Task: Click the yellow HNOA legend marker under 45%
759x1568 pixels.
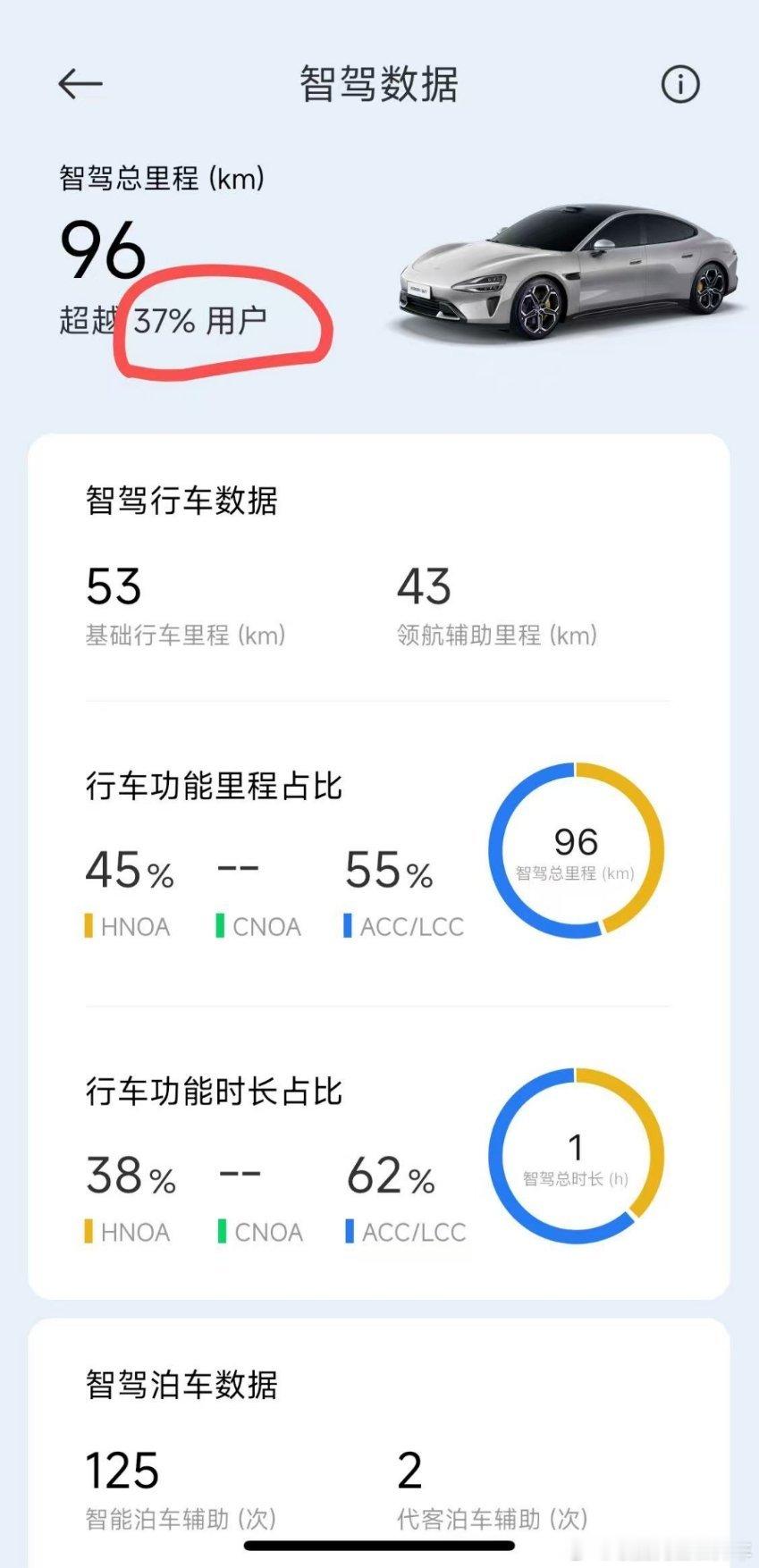Action: 89,926
